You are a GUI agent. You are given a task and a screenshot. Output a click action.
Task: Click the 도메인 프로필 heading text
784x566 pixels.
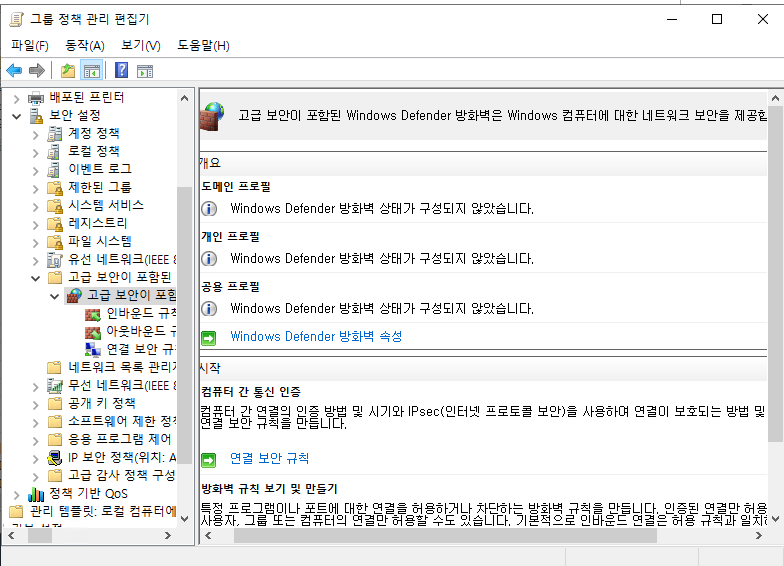236,187
